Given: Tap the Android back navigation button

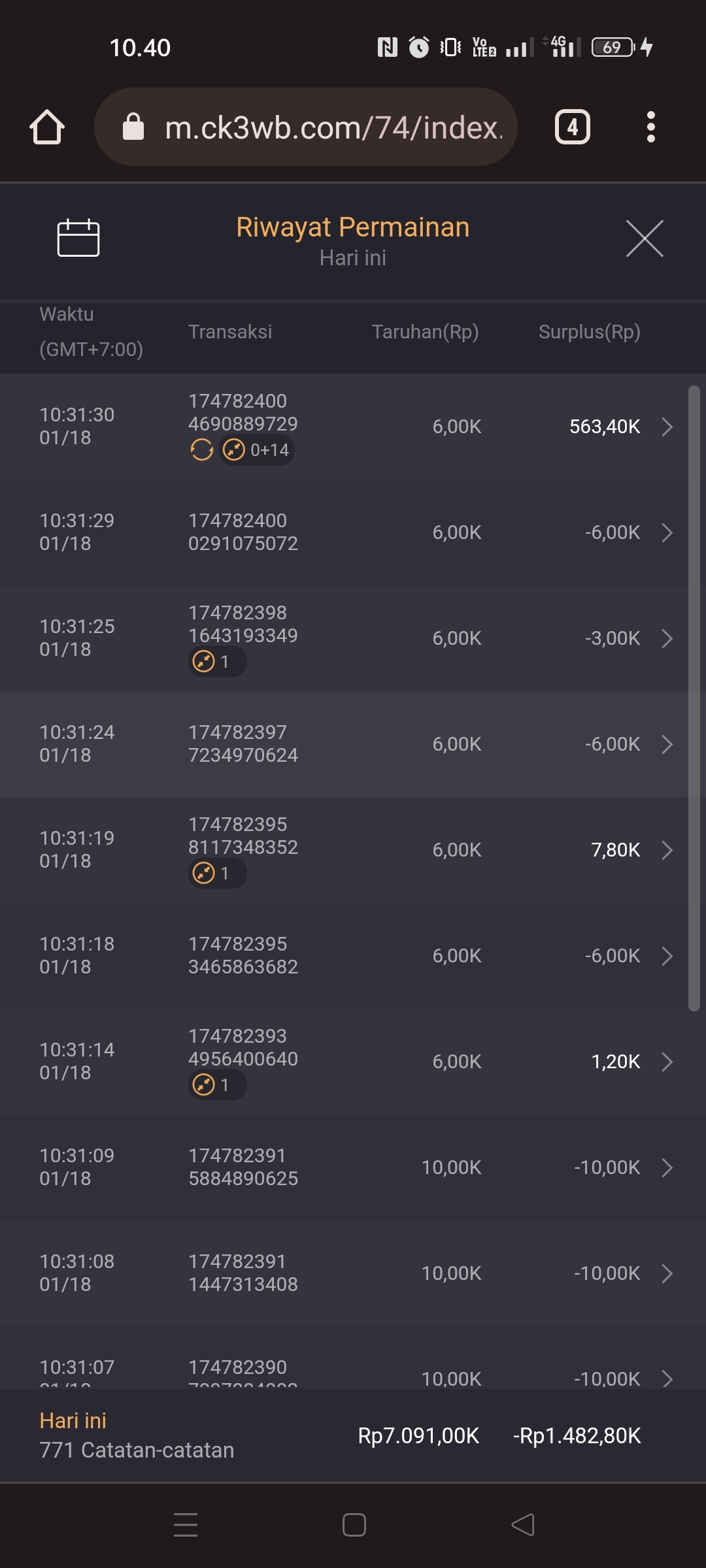Looking at the screenshot, I should [523, 1525].
